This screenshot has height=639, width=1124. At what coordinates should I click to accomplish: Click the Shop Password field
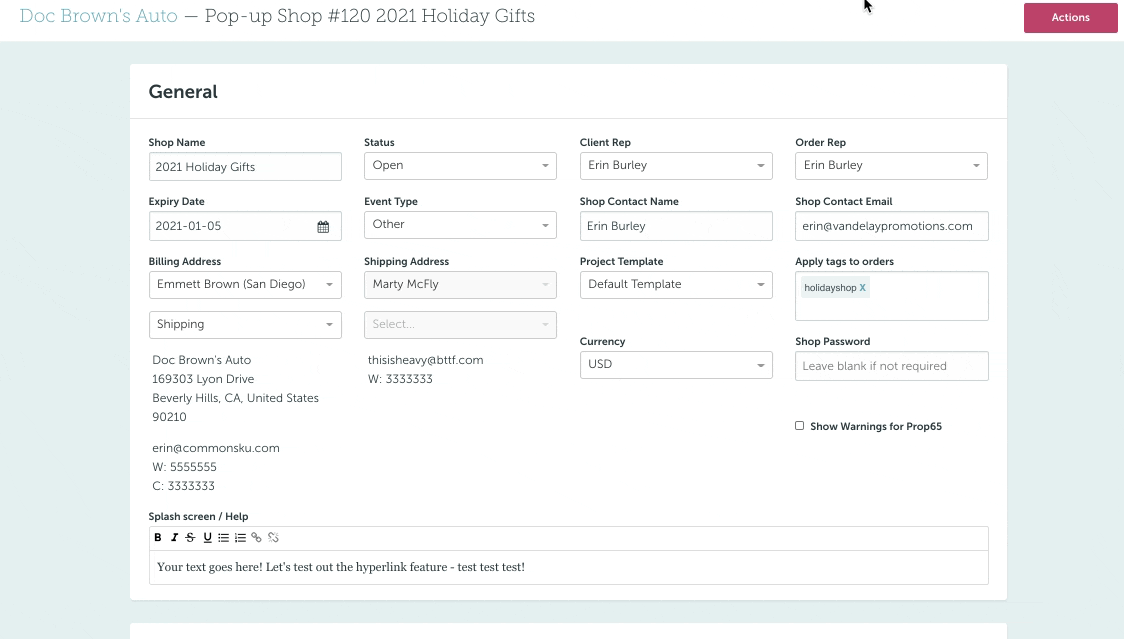(891, 366)
